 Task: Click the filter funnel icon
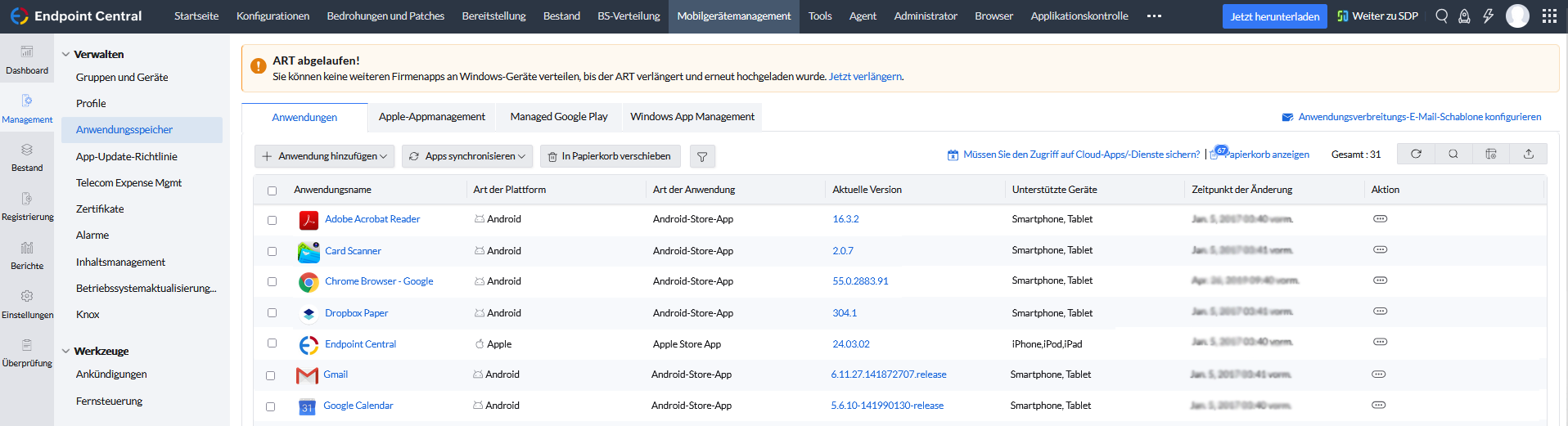pyautogui.click(x=702, y=156)
